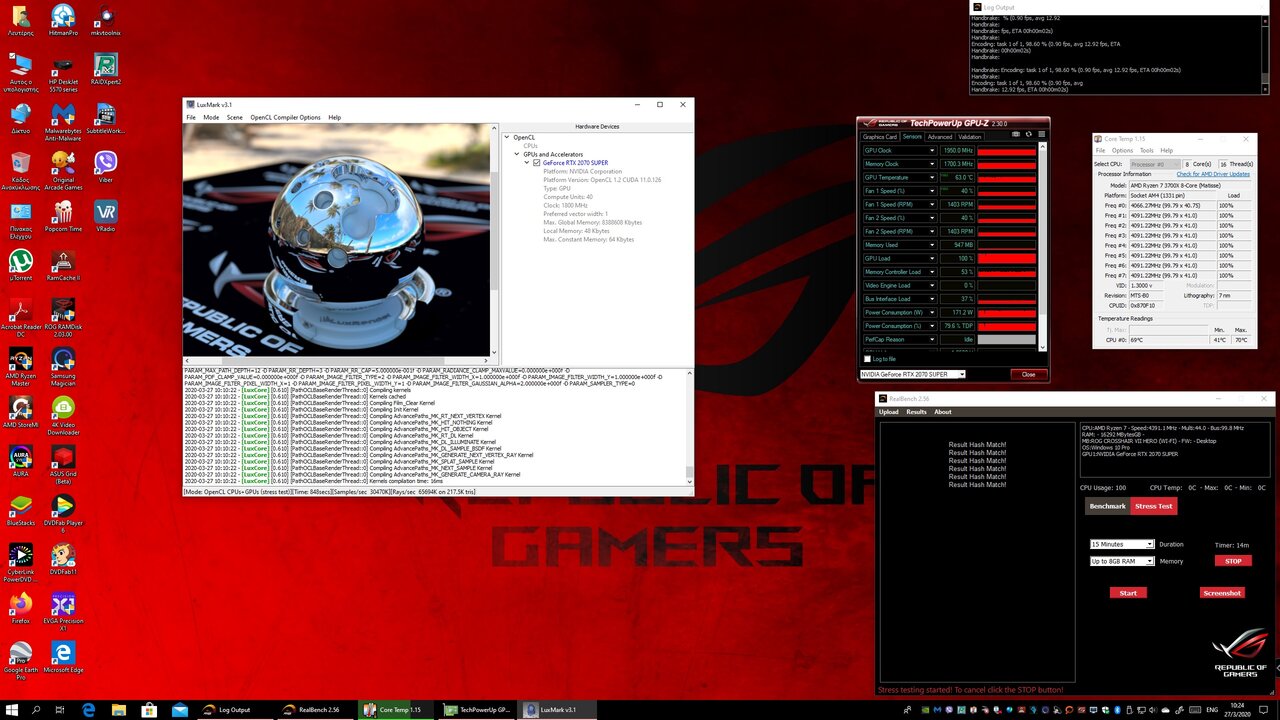Viewport: 1280px width, 720px height.
Task: Click GPU-Z refresh icon
Action: click(1028, 134)
